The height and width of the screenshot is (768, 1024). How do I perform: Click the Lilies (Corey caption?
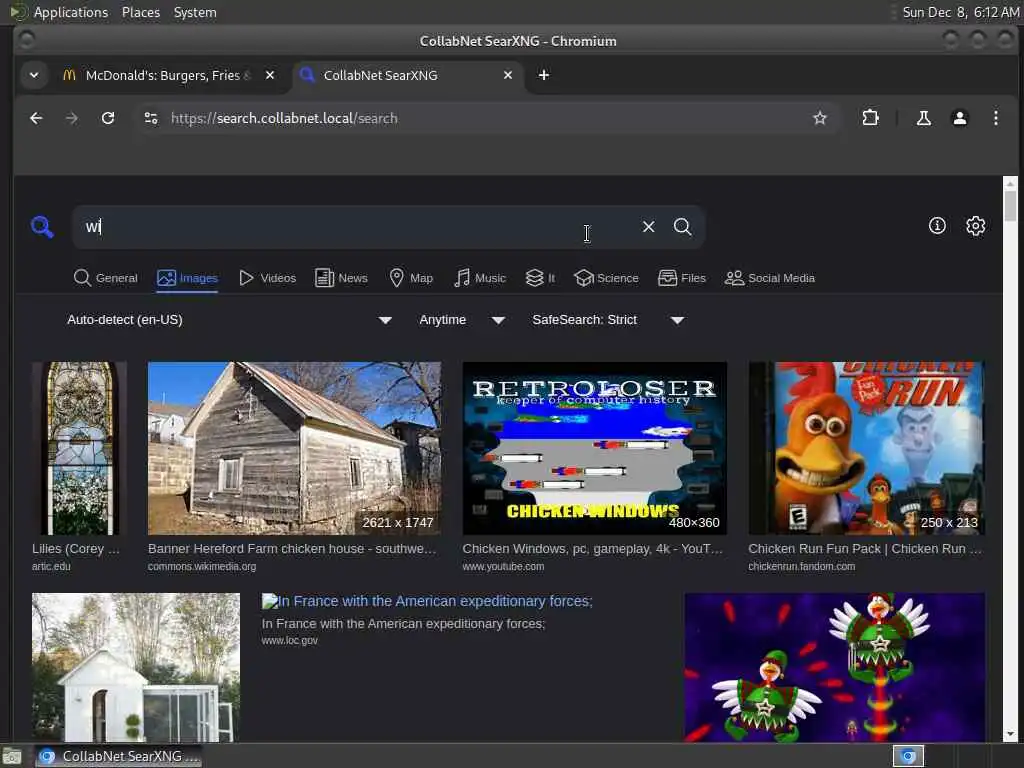tap(76, 549)
